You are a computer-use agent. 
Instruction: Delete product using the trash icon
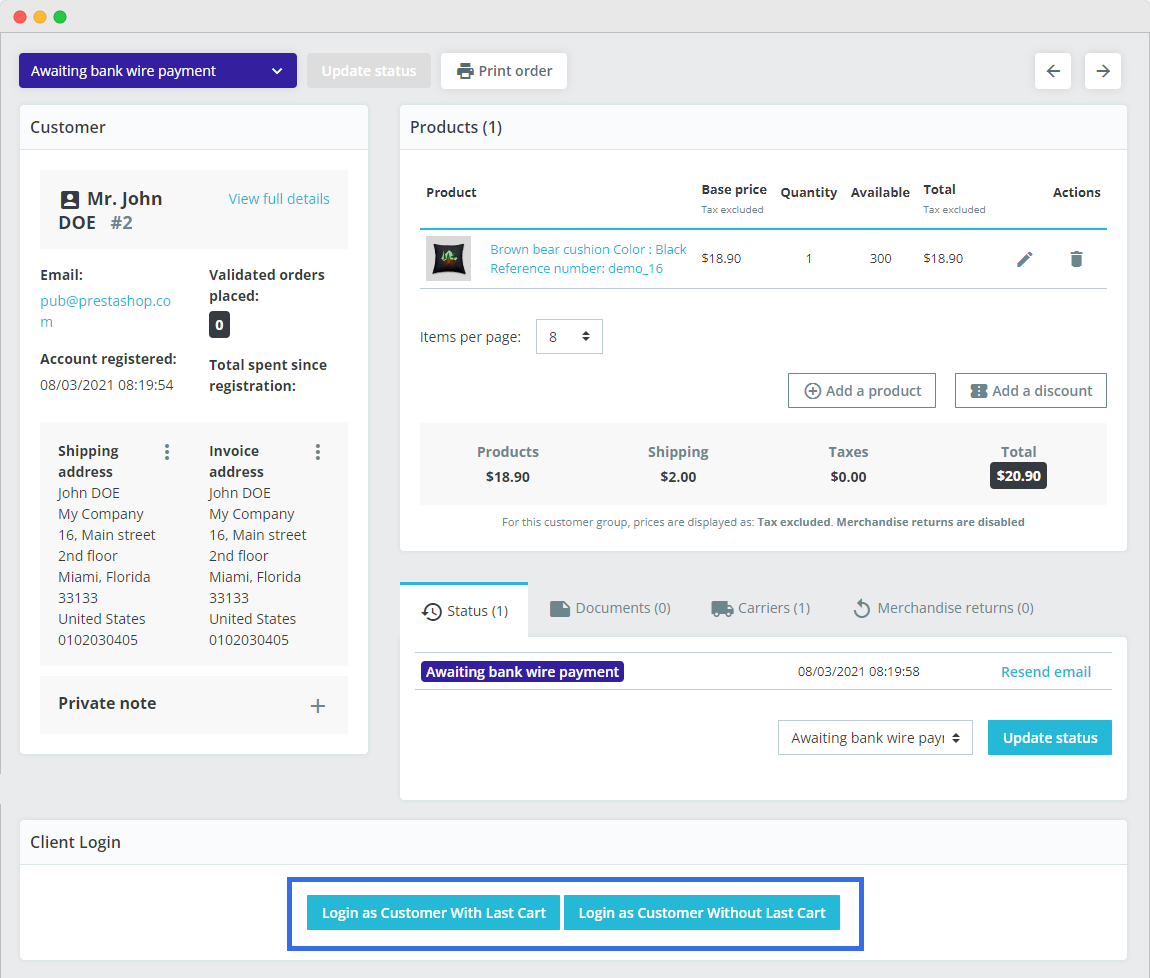[x=1076, y=259]
